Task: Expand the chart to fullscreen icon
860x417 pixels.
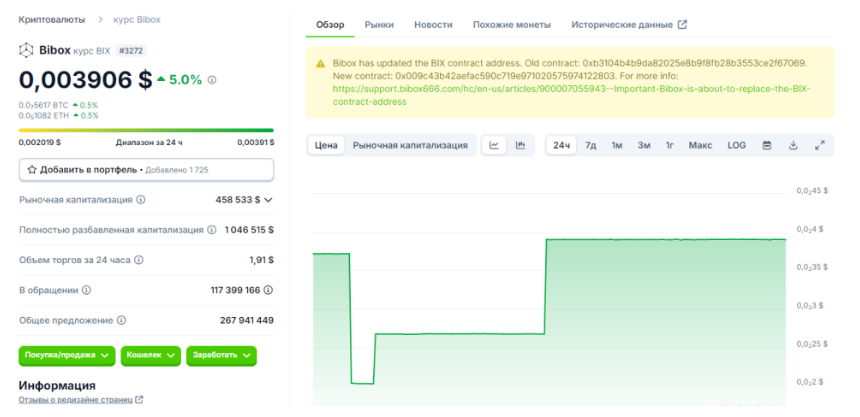Action: click(x=819, y=145)
